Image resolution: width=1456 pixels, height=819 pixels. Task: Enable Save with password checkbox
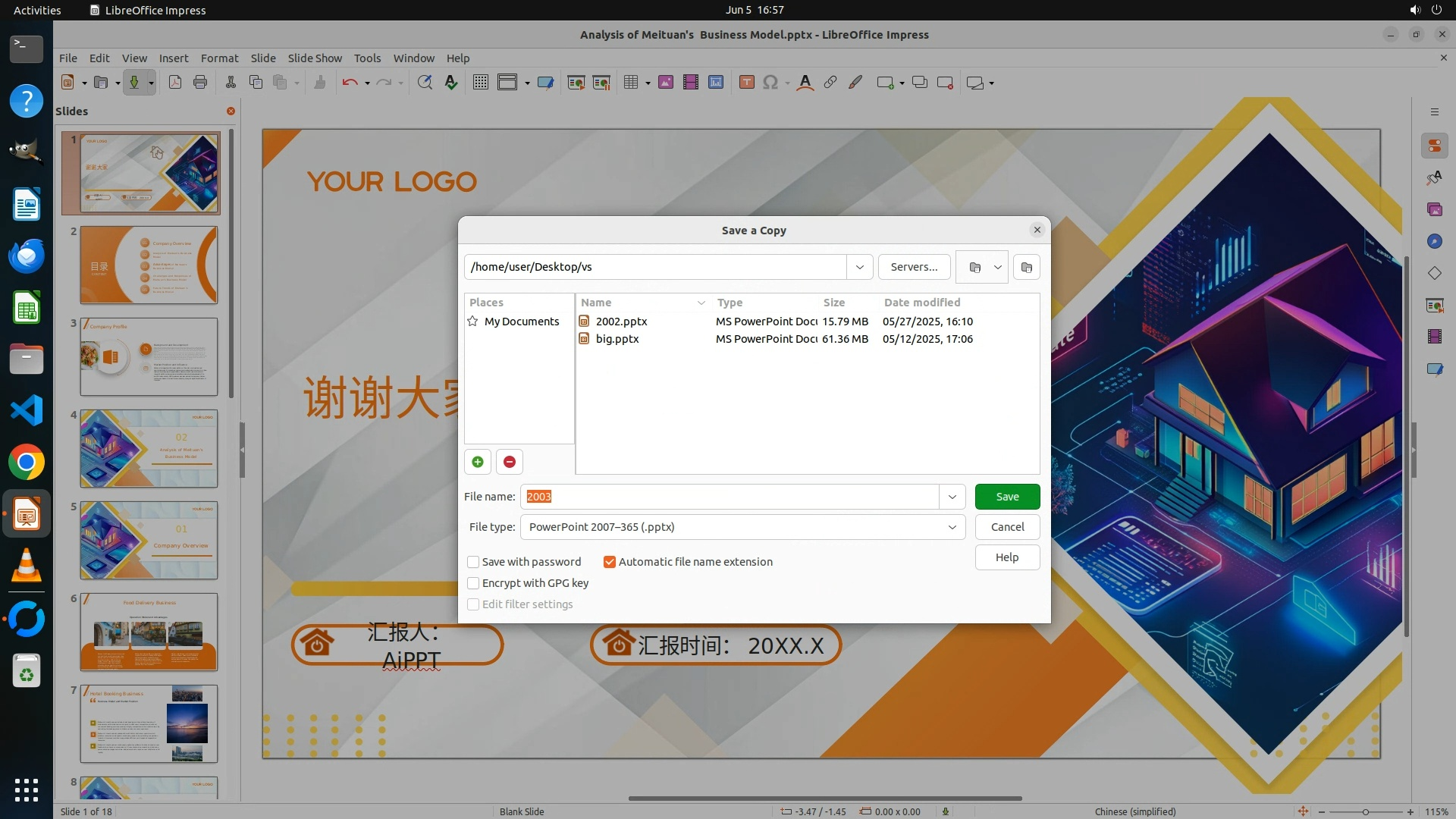[x=473, y=562]
